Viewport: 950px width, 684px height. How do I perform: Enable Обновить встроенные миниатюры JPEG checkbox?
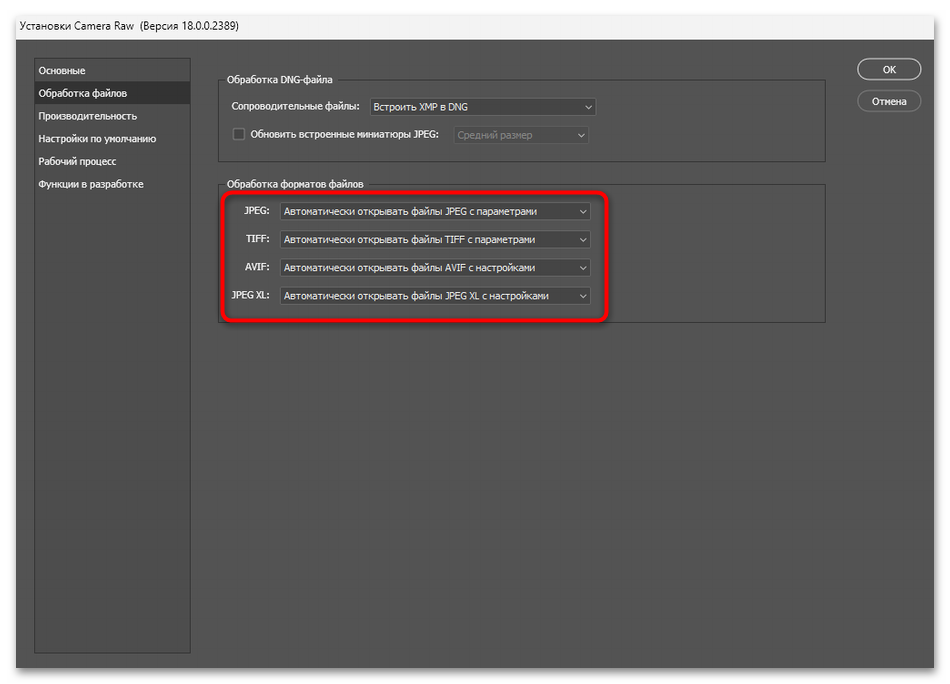pyautogui.click(x=239, y=134)
